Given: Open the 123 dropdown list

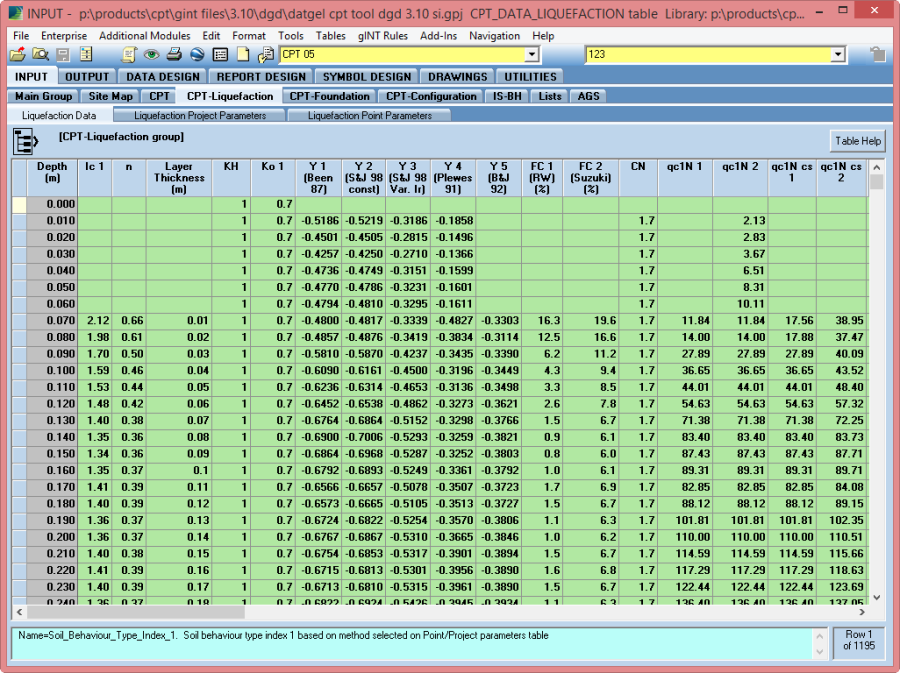Looking at the screenshot, I should (837, 54).
